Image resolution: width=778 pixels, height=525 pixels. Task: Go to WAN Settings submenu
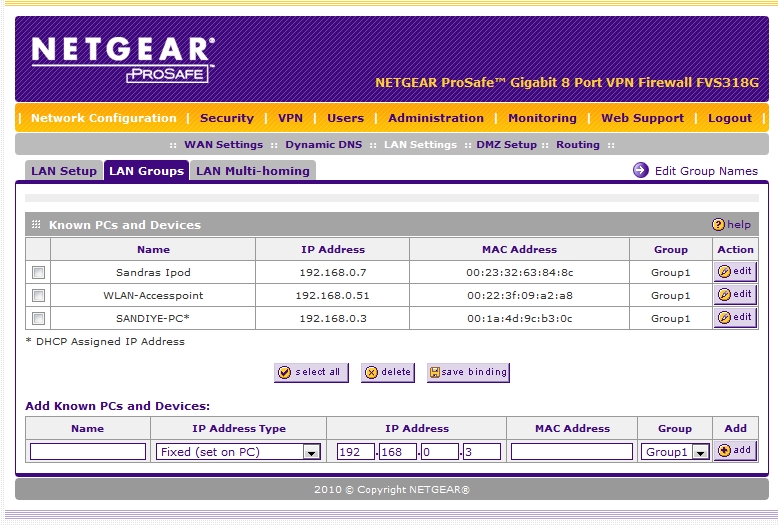coord(223,145)
